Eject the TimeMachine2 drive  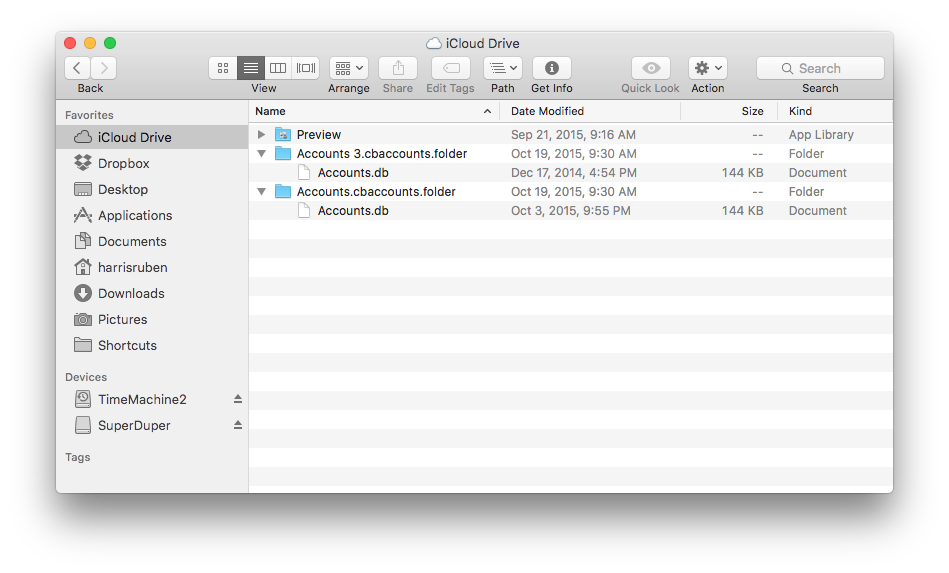[238, 399]
